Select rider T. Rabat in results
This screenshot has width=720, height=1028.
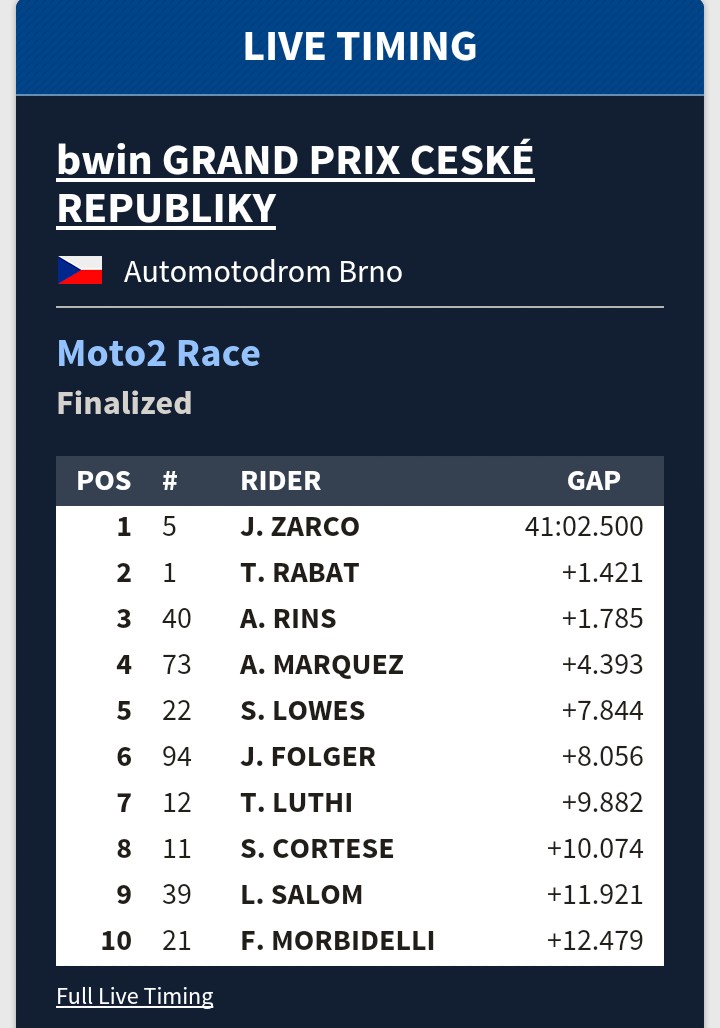click(x=300, y=573)
